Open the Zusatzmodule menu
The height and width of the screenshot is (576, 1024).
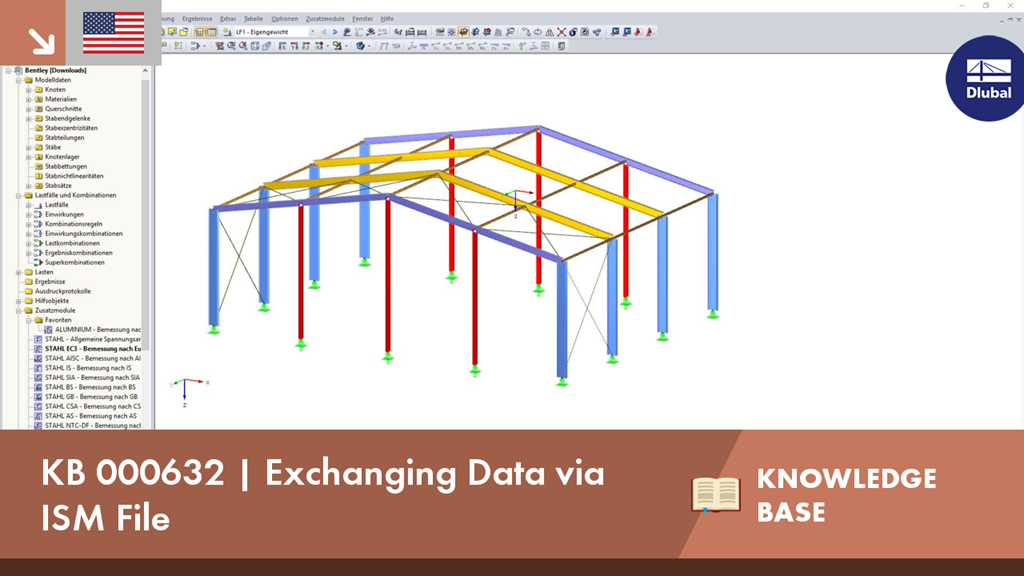[x=325, y=19]
